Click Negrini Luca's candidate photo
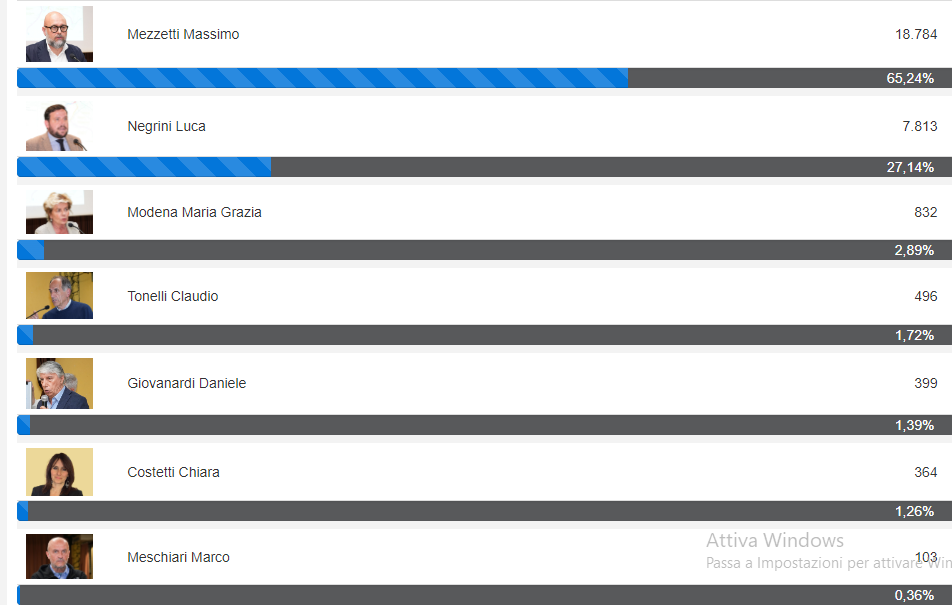952x605 pixels. tap(59, 126)
